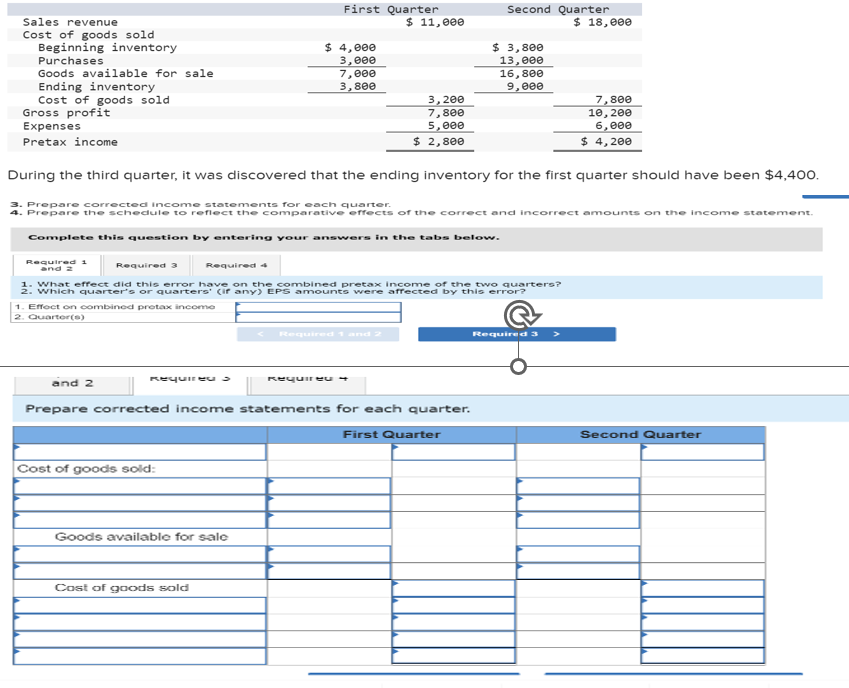
Task: Click the Required 3 navigation button
Action: (x=518, y=334)
